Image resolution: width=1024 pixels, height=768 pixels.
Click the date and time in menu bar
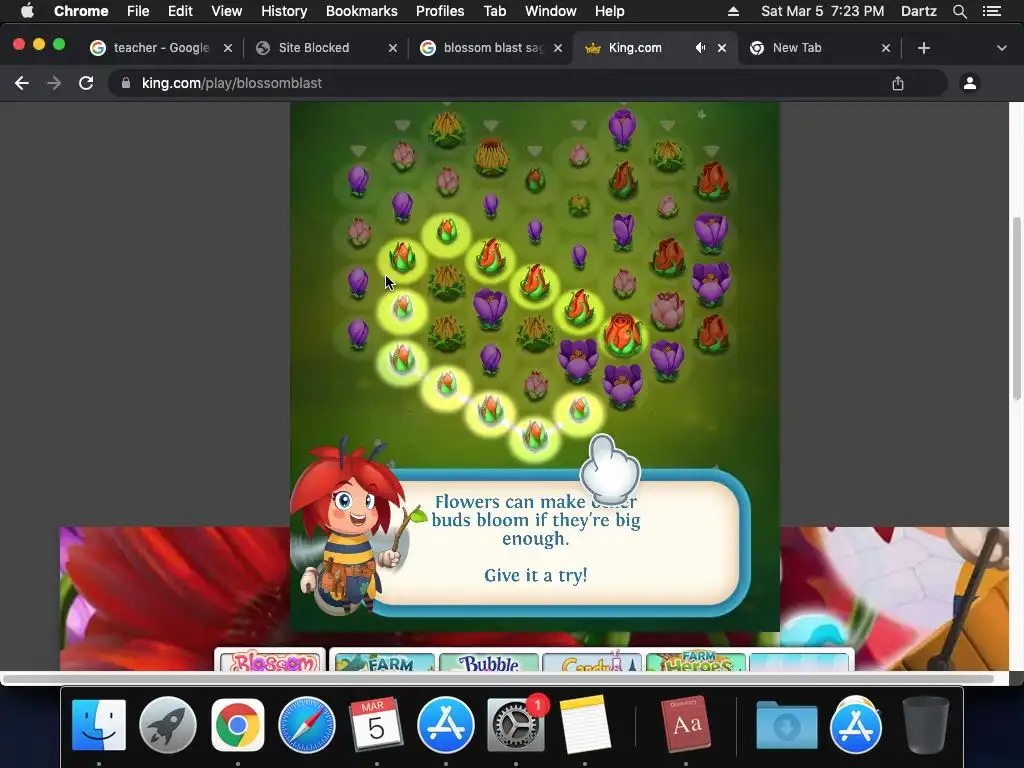[822, 11]
